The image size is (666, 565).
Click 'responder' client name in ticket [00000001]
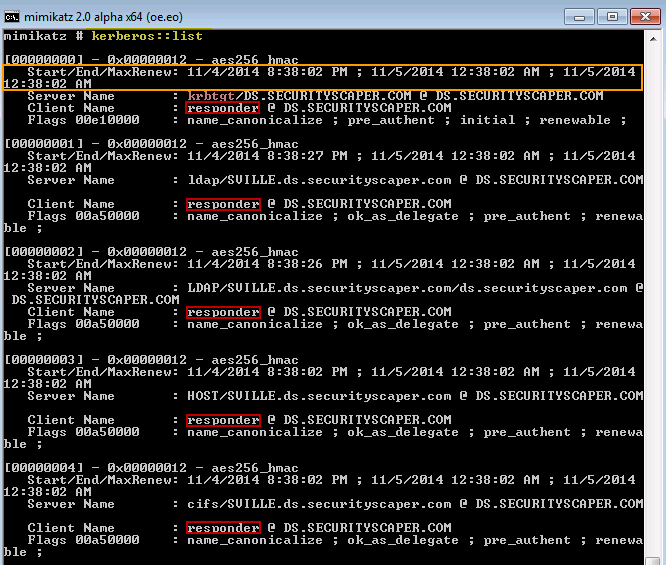223,204
